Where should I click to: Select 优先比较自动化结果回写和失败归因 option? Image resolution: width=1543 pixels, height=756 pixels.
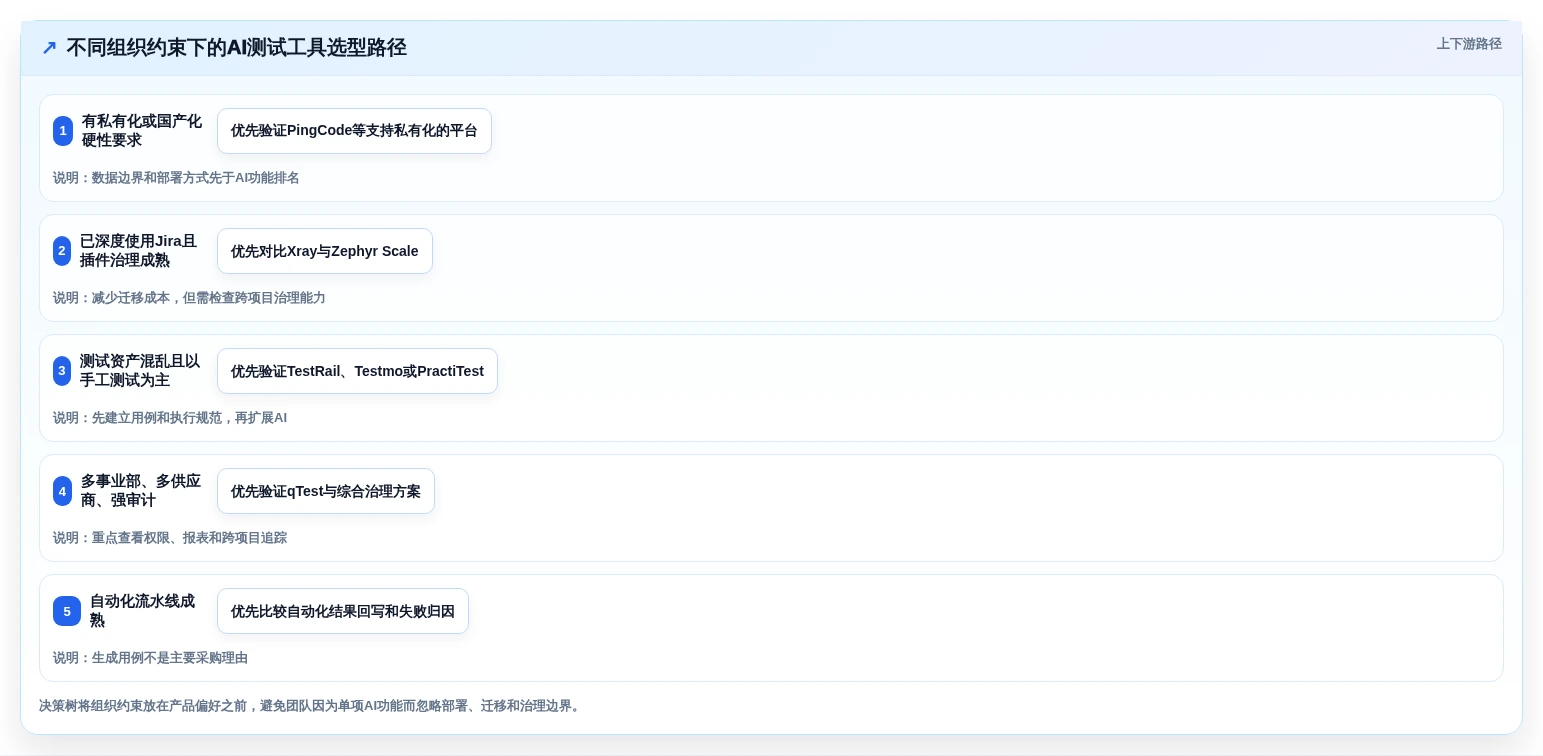pyautogui.click(x=343, y=611)
